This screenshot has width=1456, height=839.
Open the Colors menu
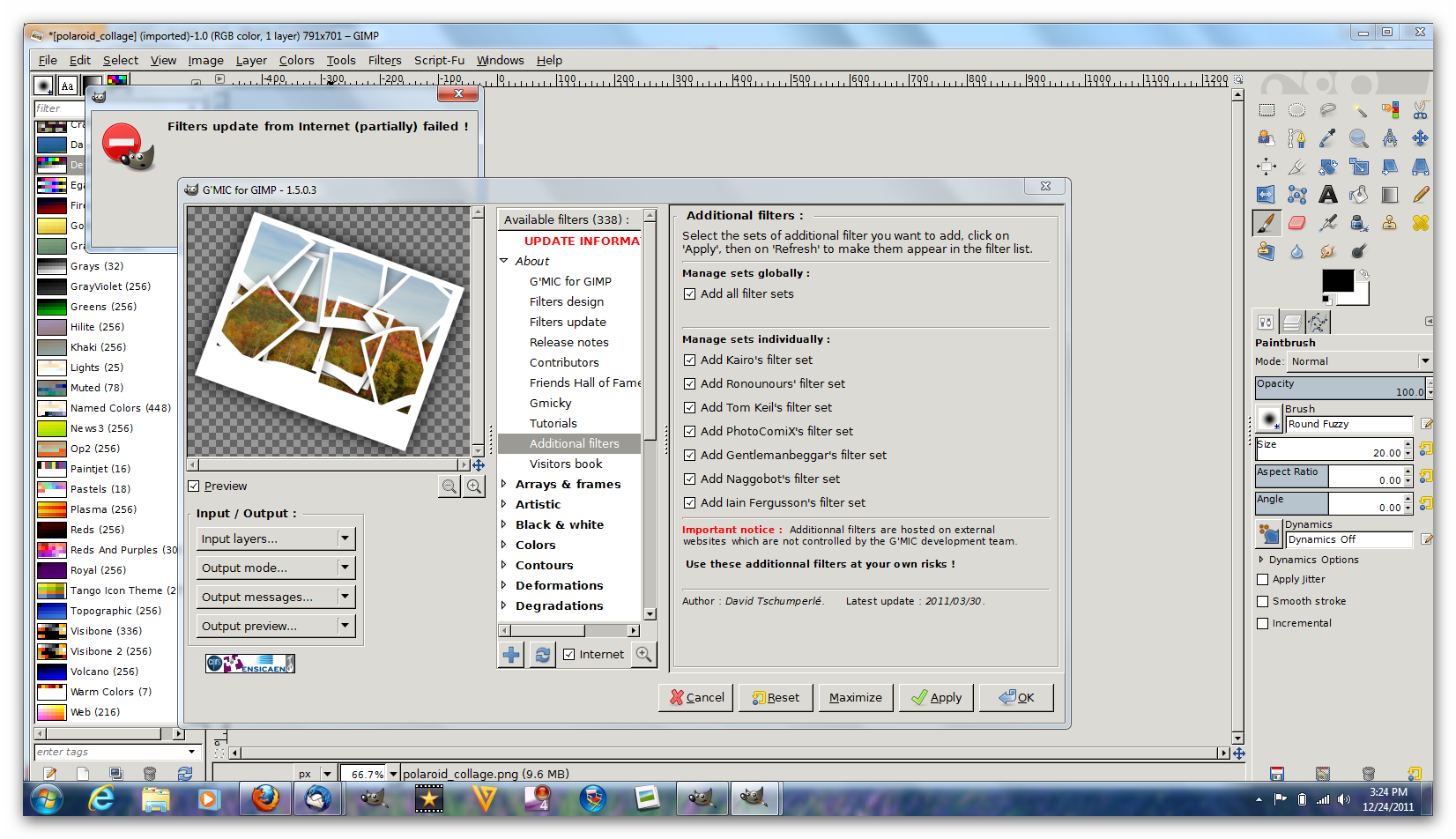(x=296, y=61)
